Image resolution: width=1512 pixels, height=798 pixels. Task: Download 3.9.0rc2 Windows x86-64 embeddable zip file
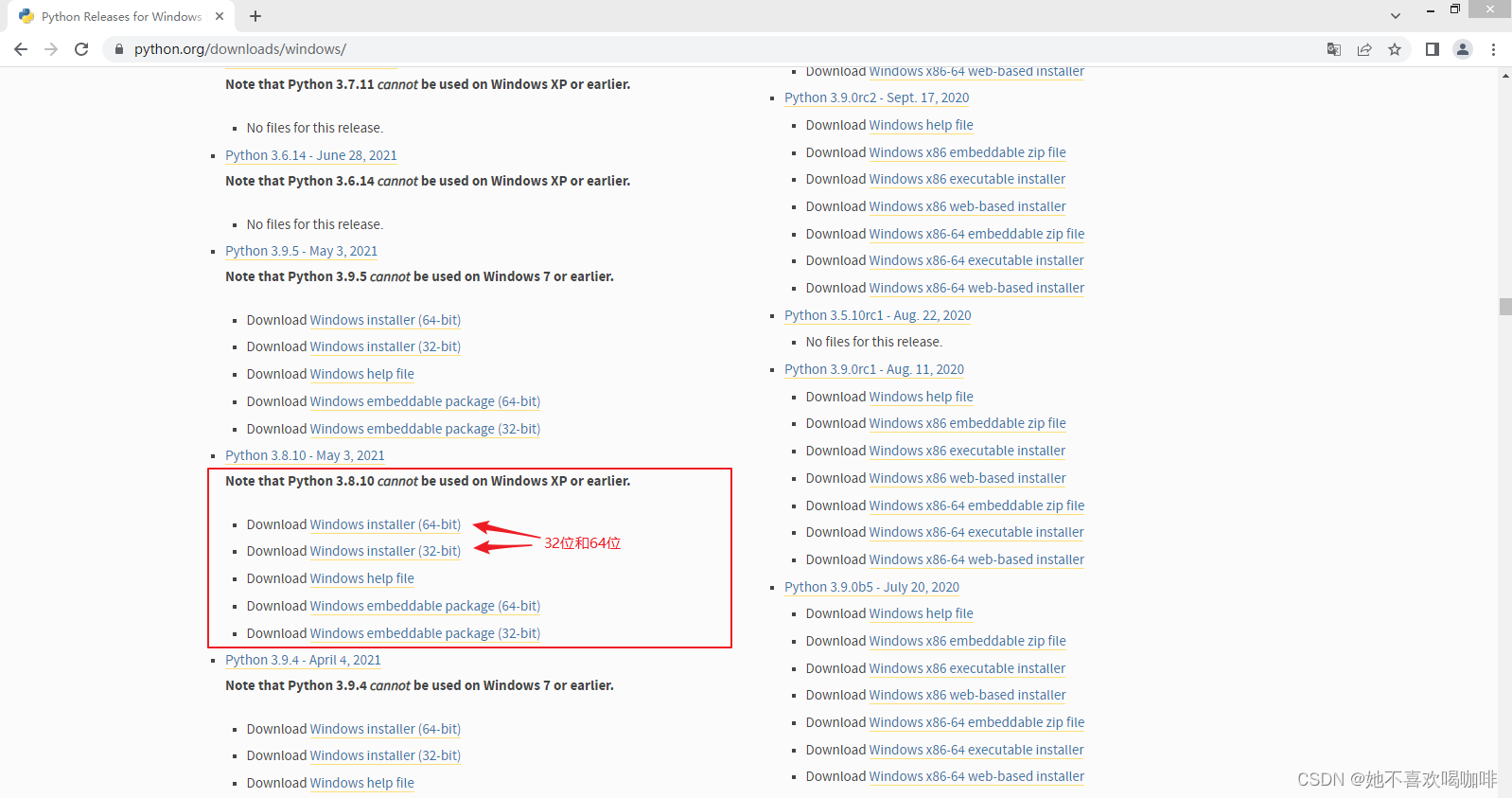(x=977, y=234)
